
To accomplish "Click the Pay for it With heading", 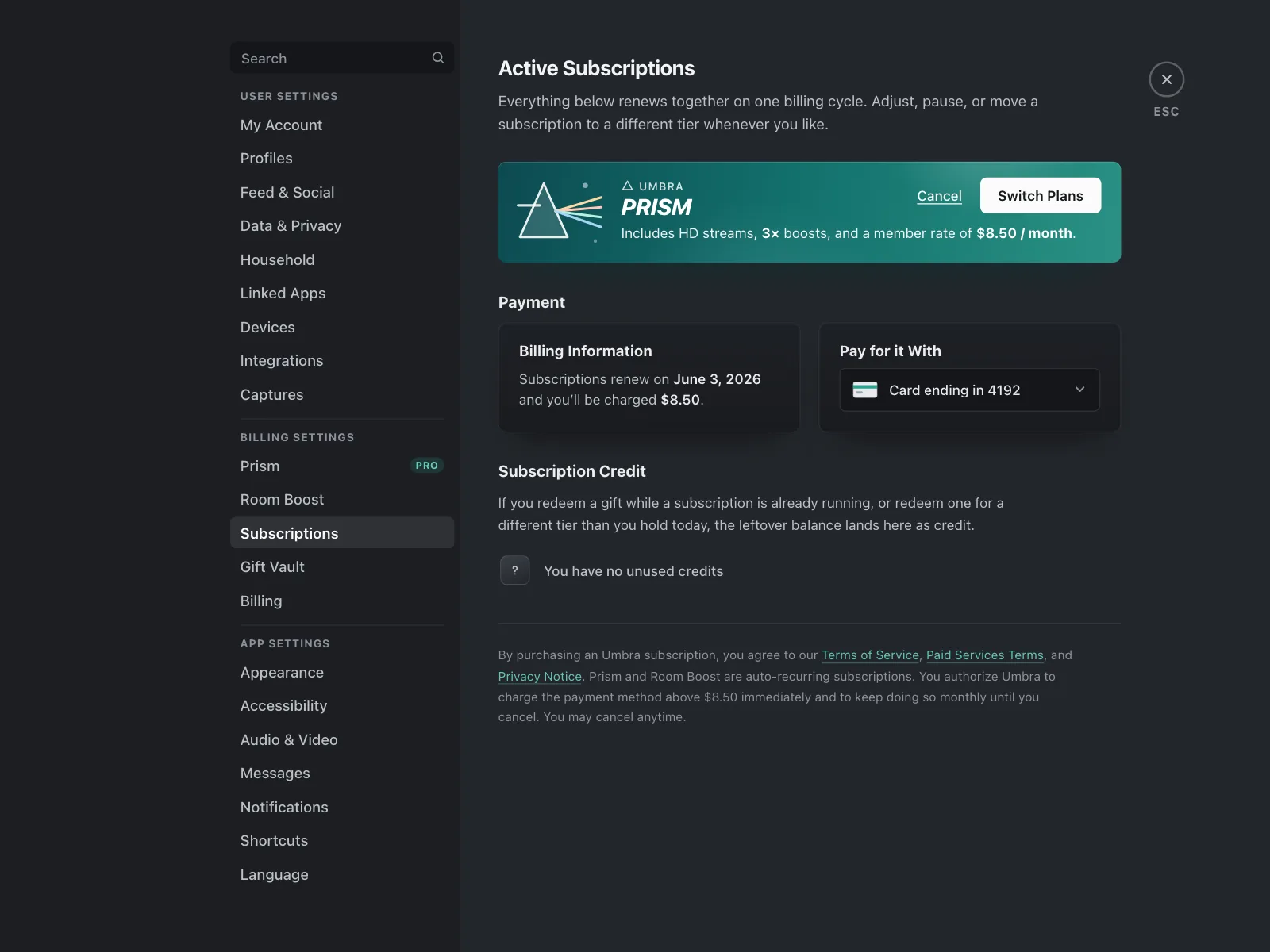I will click(x=890, y=351).
